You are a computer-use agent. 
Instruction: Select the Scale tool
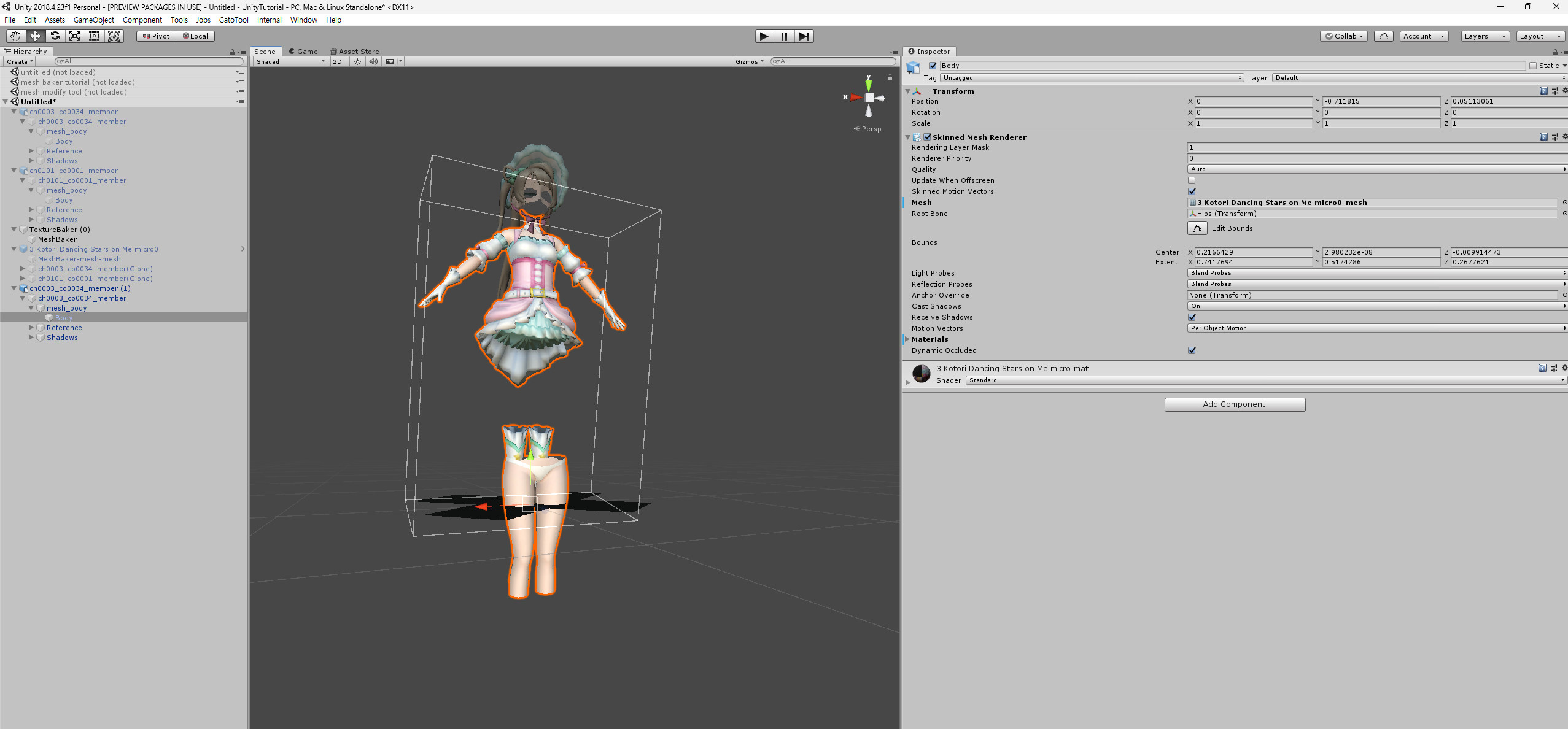point(74,36)
